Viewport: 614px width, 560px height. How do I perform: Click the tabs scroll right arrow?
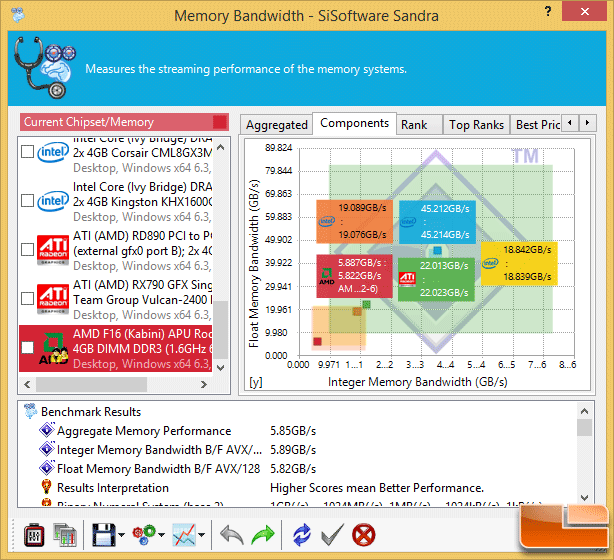pyautogui.click(x=587, y=123)
